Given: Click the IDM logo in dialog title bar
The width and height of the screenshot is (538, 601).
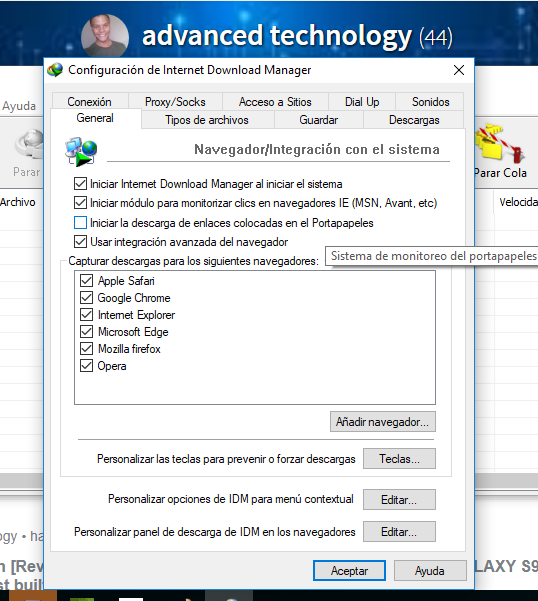Looking at the screenshot, I should 55,70.
